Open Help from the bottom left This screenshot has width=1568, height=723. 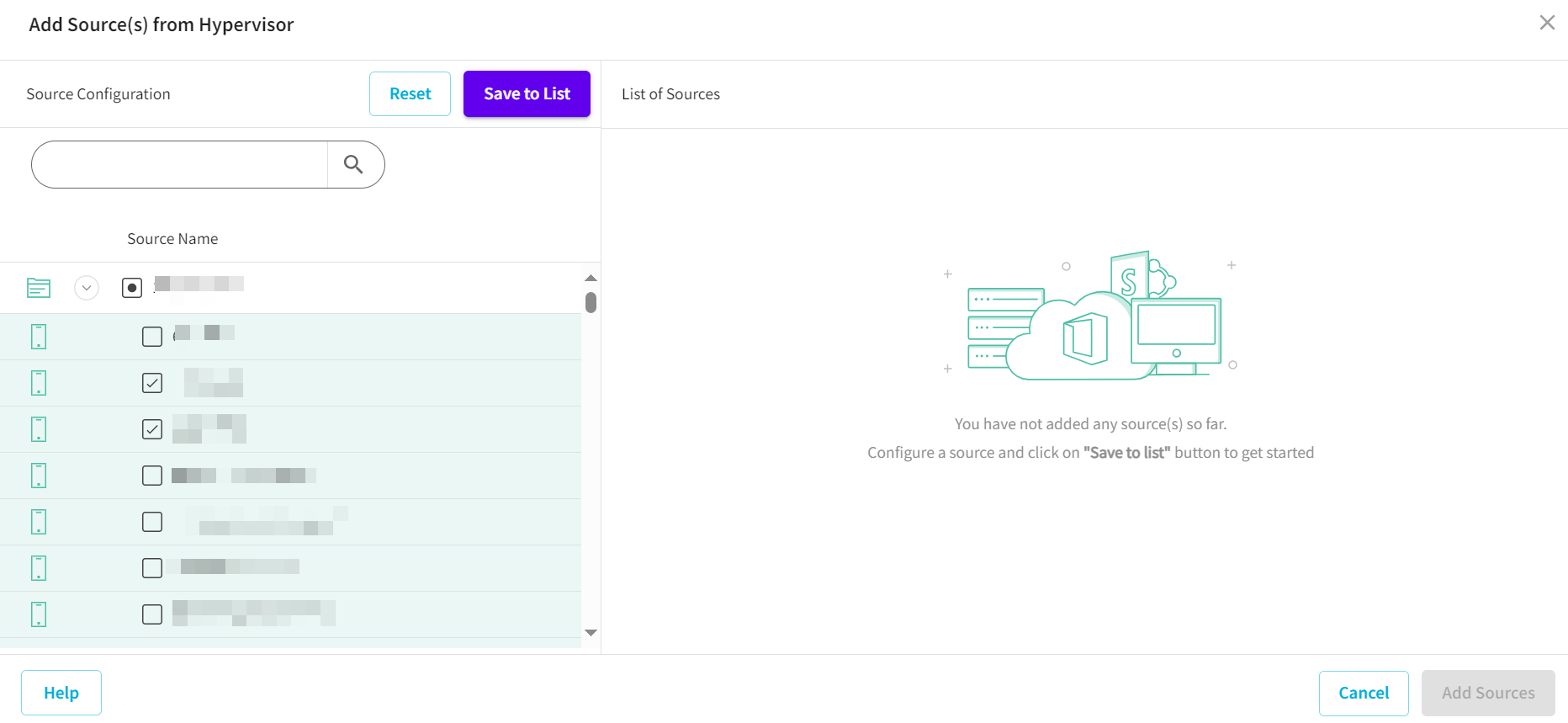pos(61,693)
